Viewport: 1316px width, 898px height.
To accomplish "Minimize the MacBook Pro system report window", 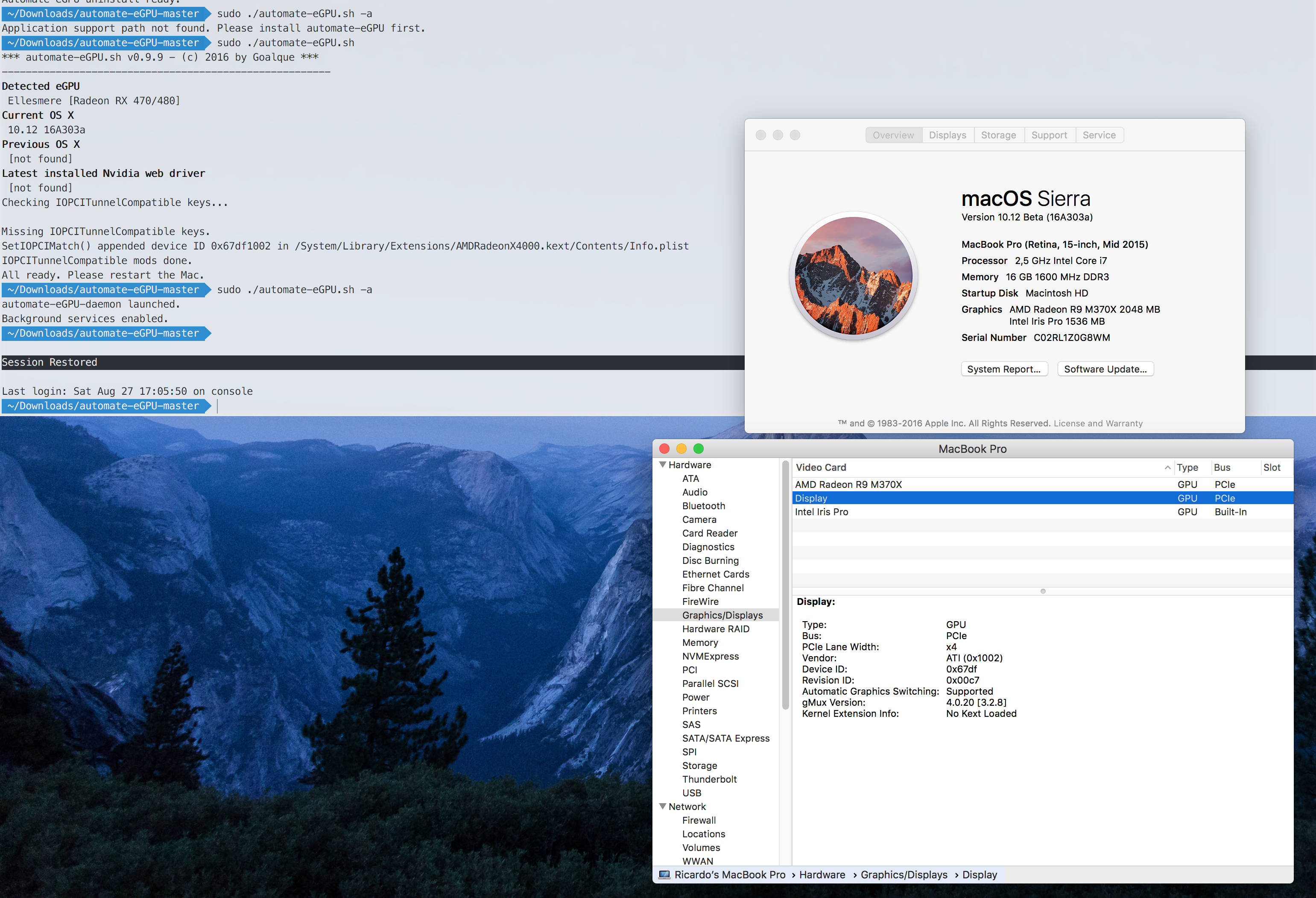I will [x=682, y=449].
